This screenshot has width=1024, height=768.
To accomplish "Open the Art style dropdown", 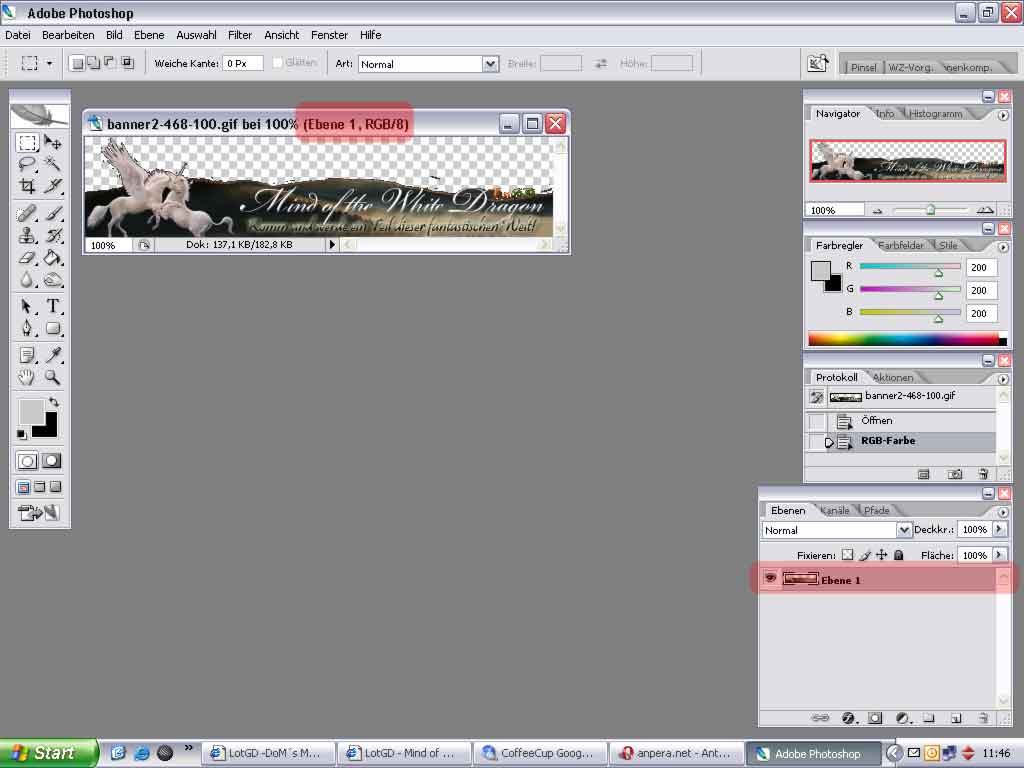I will click(490, 64).
